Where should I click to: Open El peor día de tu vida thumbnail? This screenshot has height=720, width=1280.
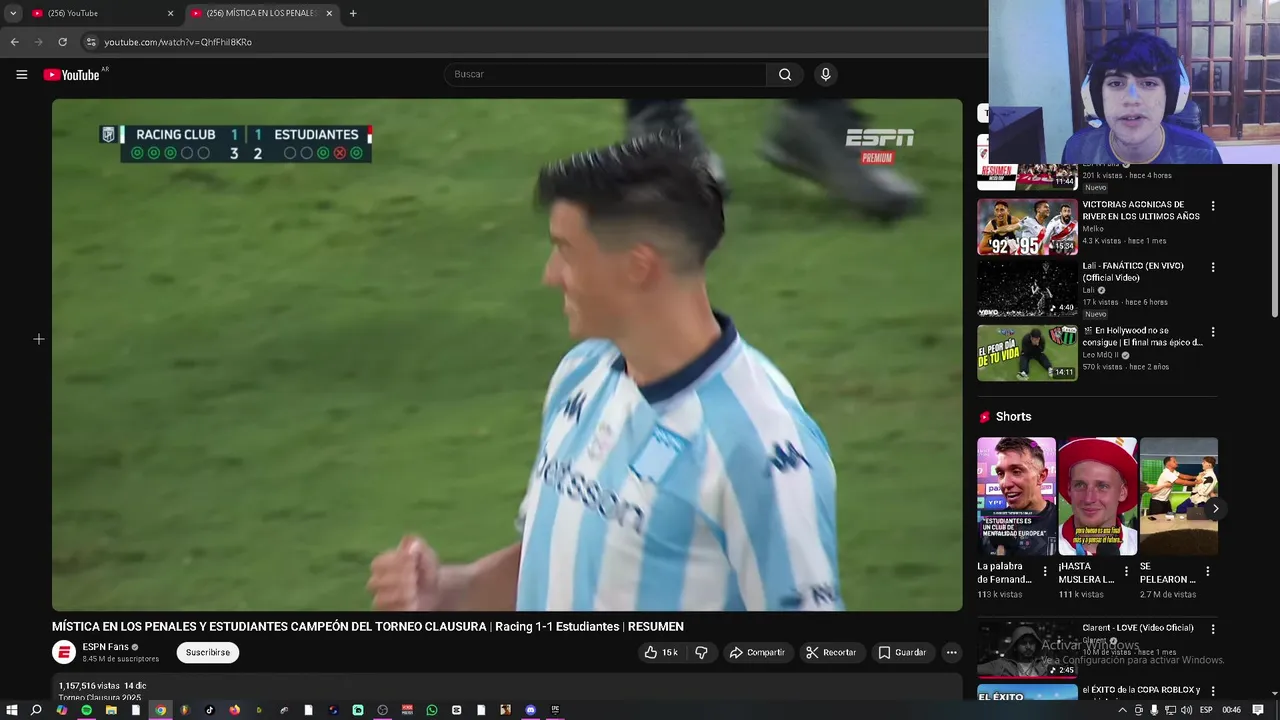pyautogui.click(x=1027, y=352)
